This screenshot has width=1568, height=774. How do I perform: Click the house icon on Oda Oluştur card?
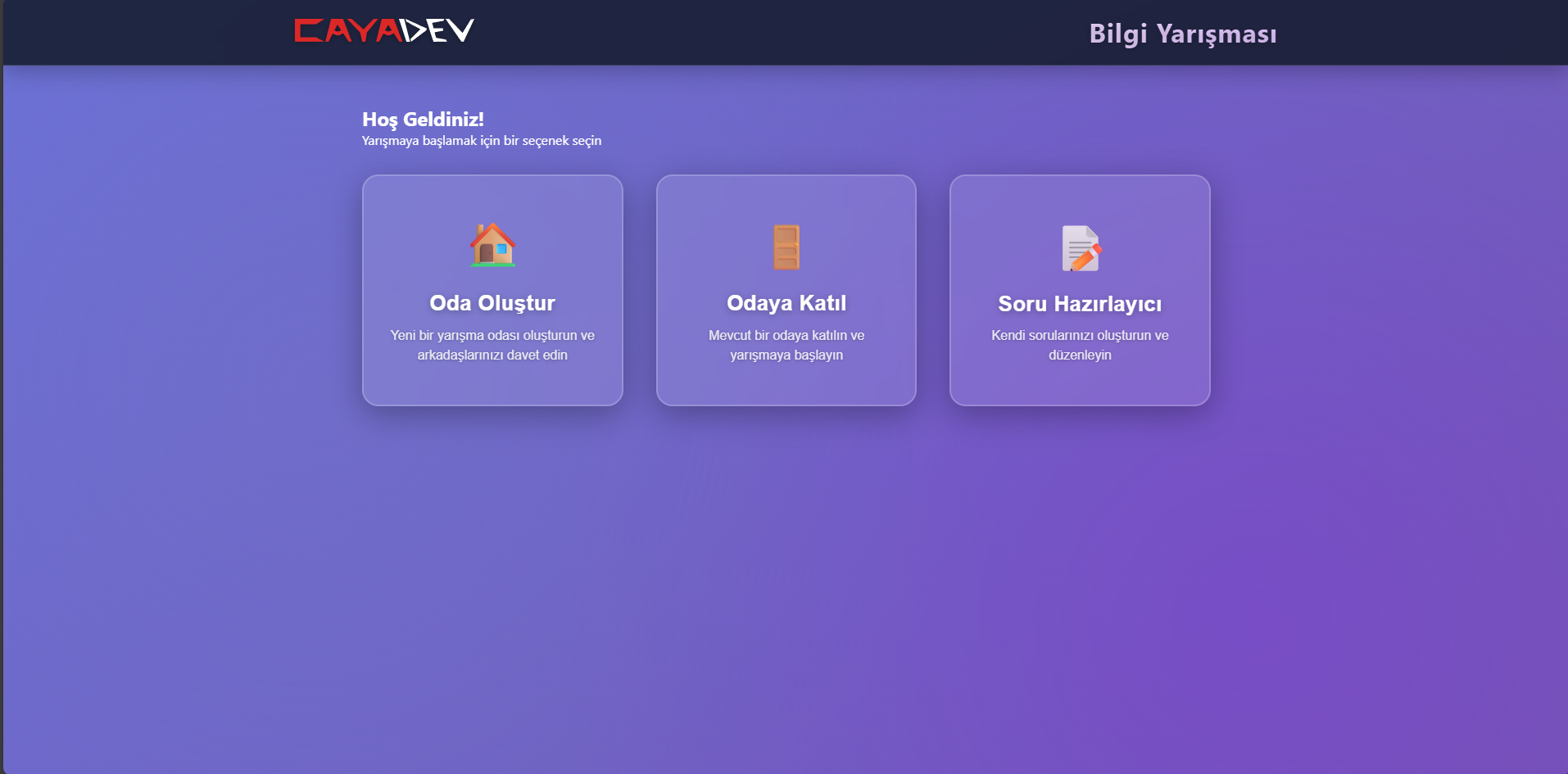492,245
